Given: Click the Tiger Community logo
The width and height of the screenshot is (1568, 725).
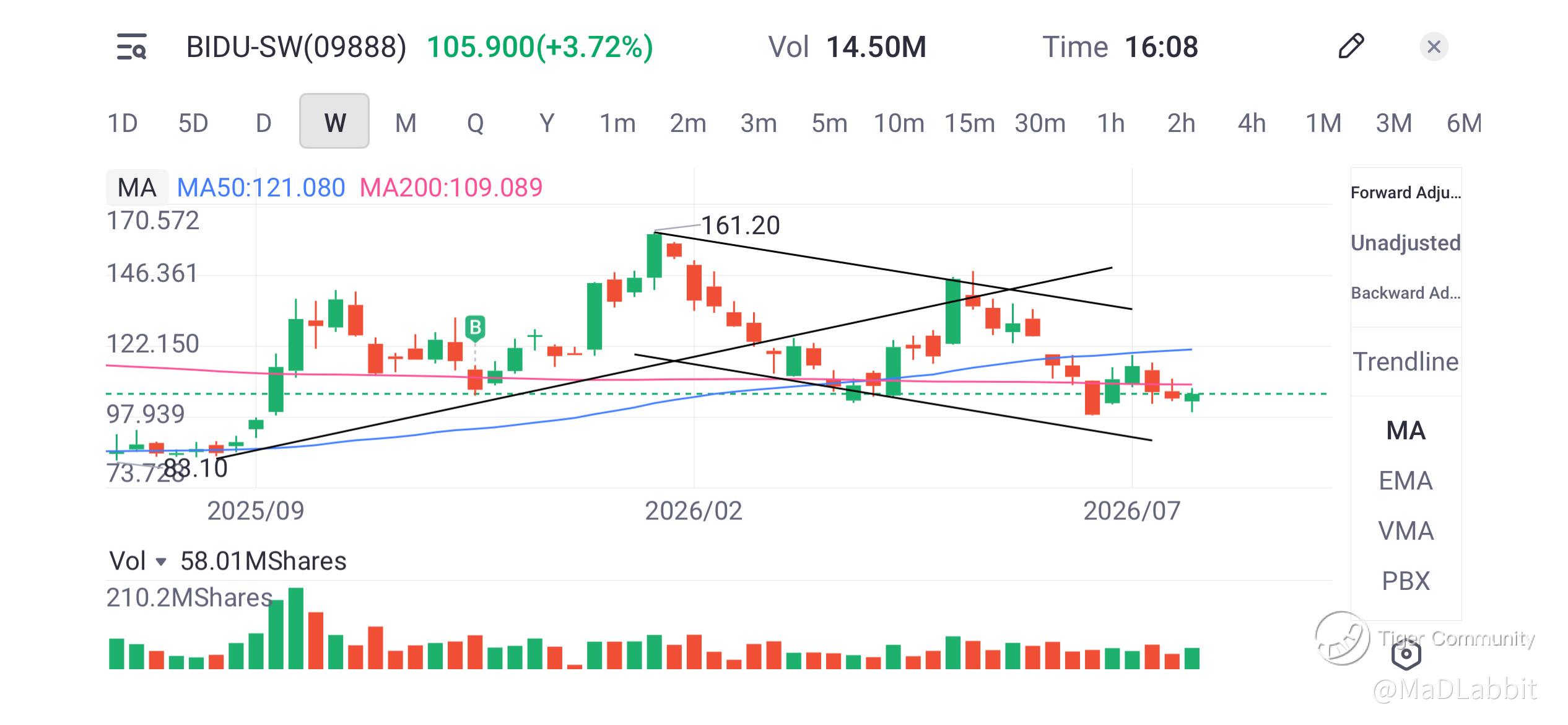Looking at the screenshot, I should point(1343,638).
